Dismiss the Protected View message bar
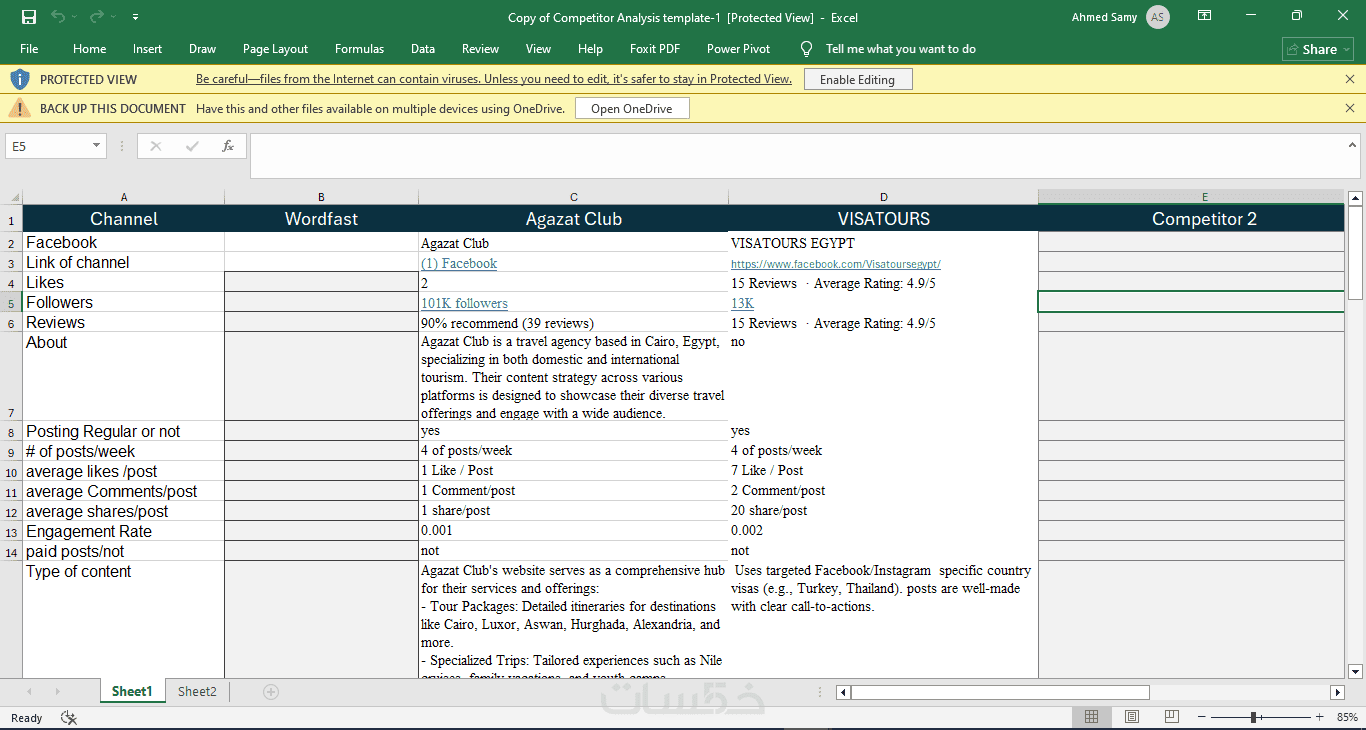This screenshot has height=730, width=1366. point(1349,79)
